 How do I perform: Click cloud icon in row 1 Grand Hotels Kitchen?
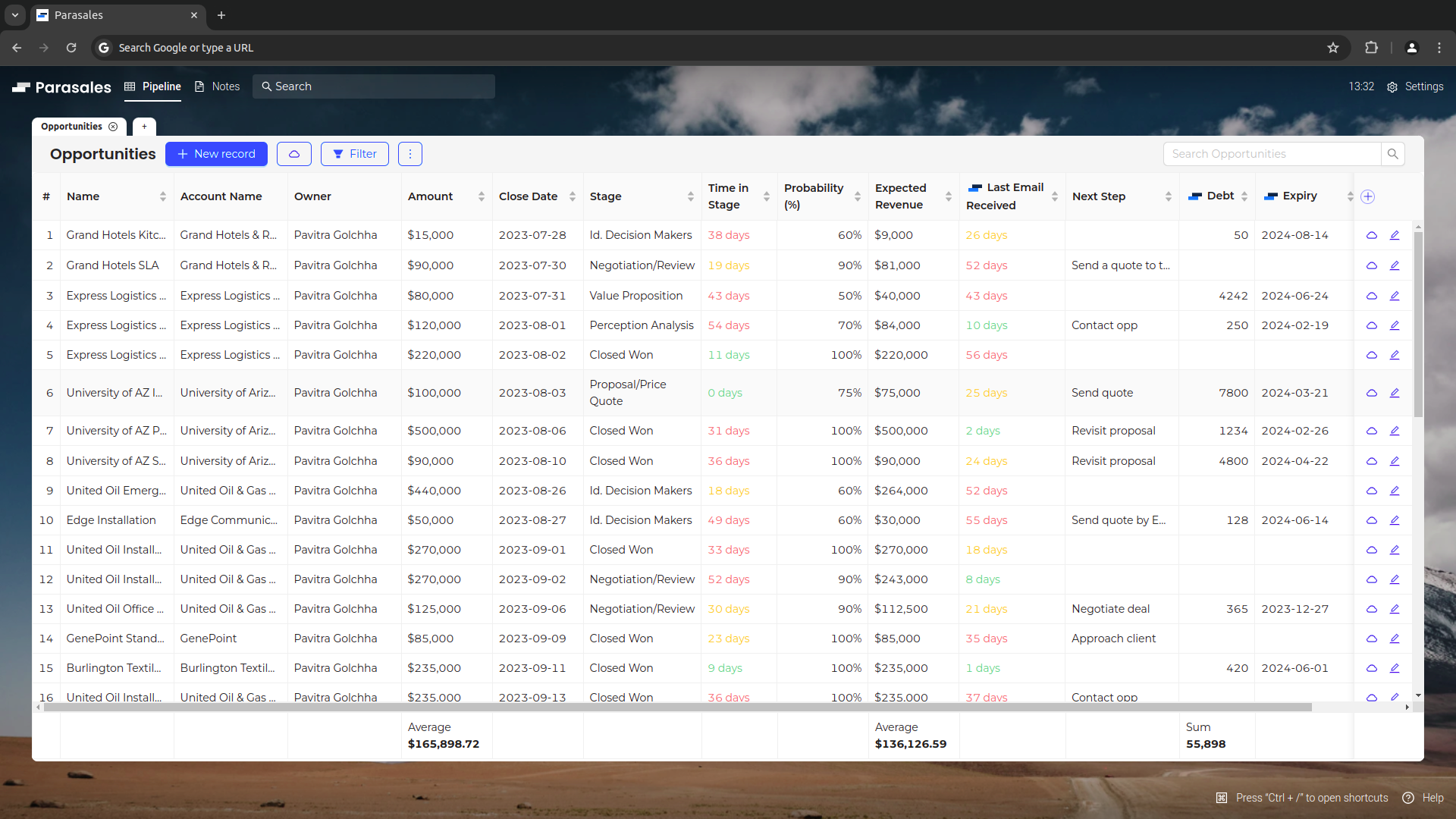[x=1372, y=235]
